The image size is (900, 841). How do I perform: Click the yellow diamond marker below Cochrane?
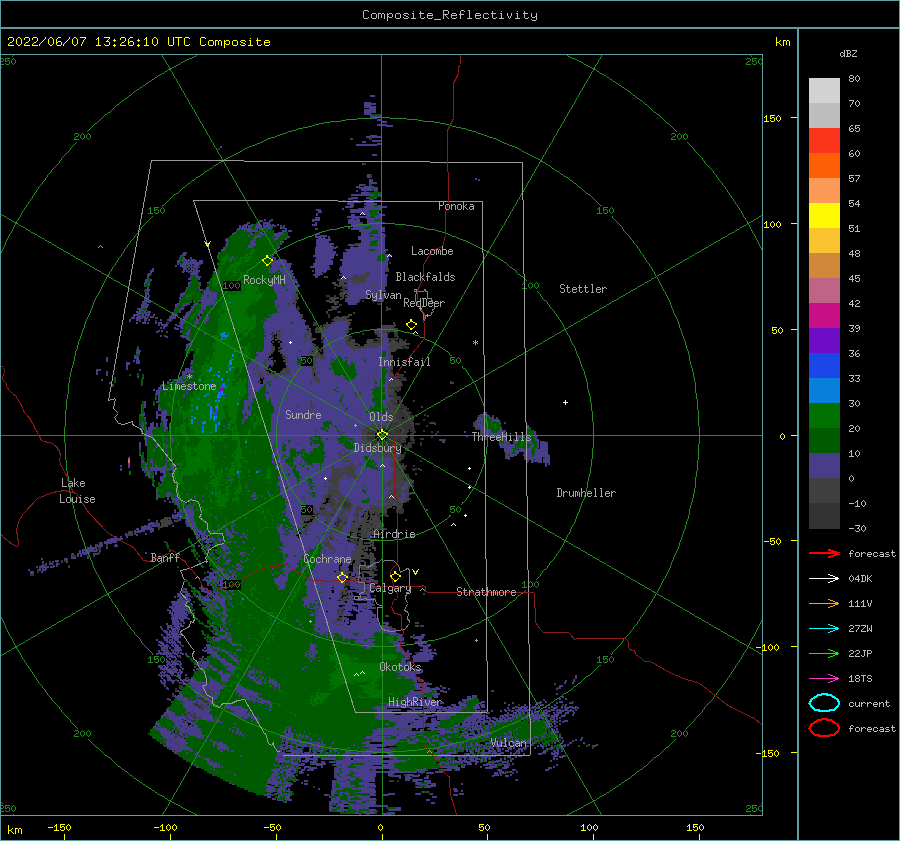342,577
